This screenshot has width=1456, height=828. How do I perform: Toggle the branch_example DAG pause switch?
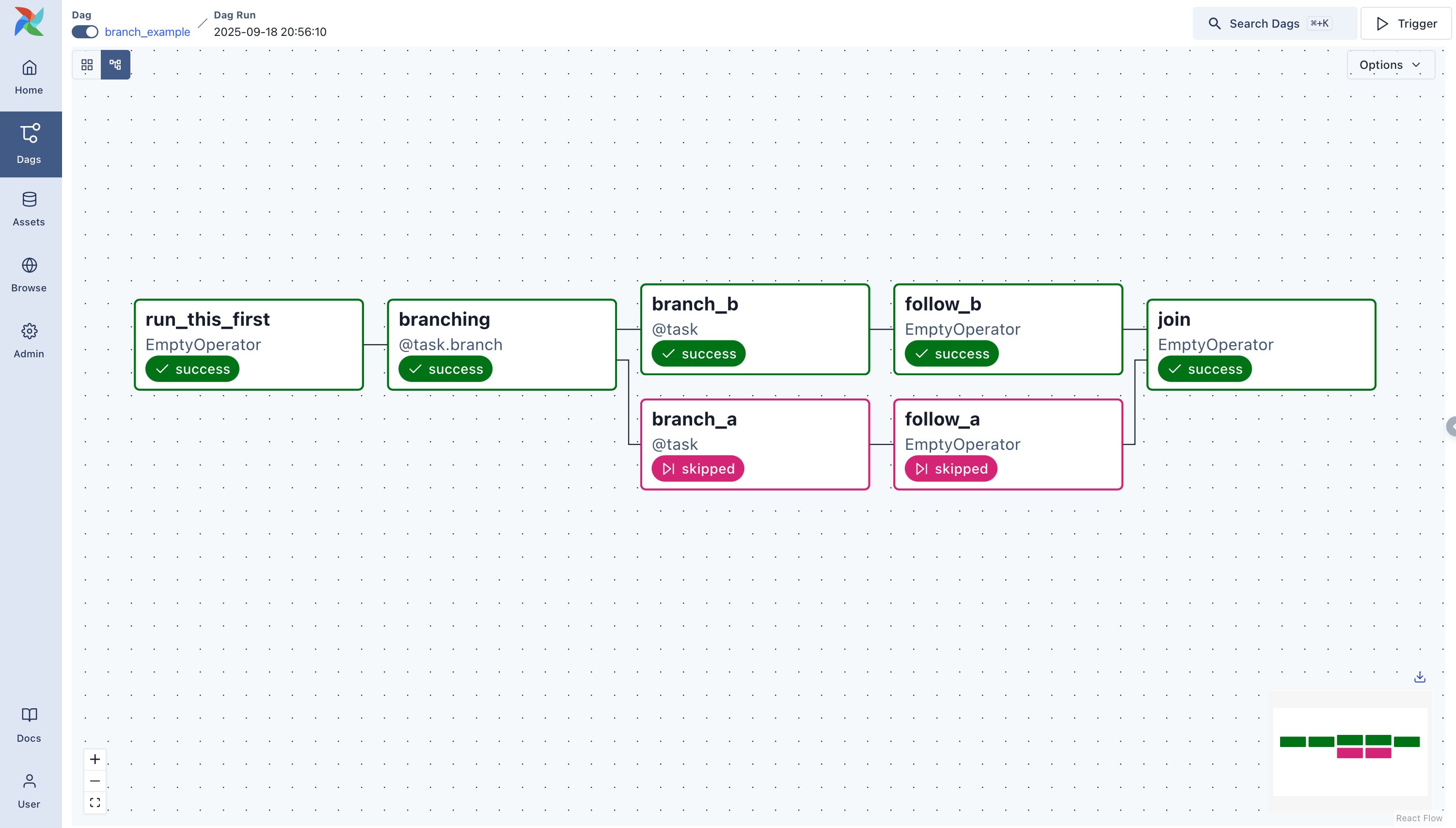(85, 32)
